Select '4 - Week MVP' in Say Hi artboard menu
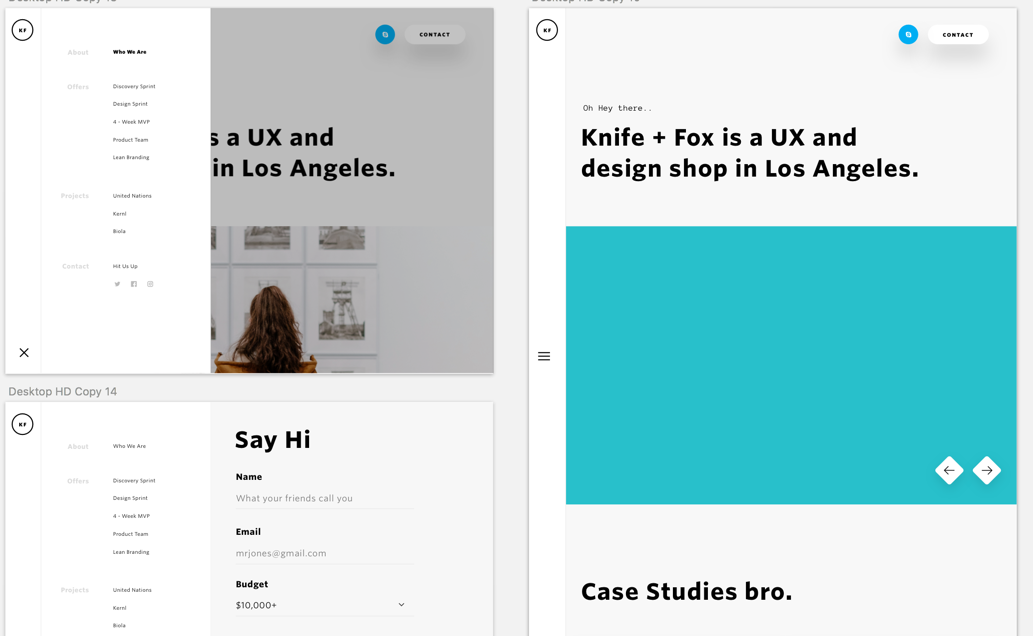This screenshot has width=1033, height=636. (x=131, y=516)
